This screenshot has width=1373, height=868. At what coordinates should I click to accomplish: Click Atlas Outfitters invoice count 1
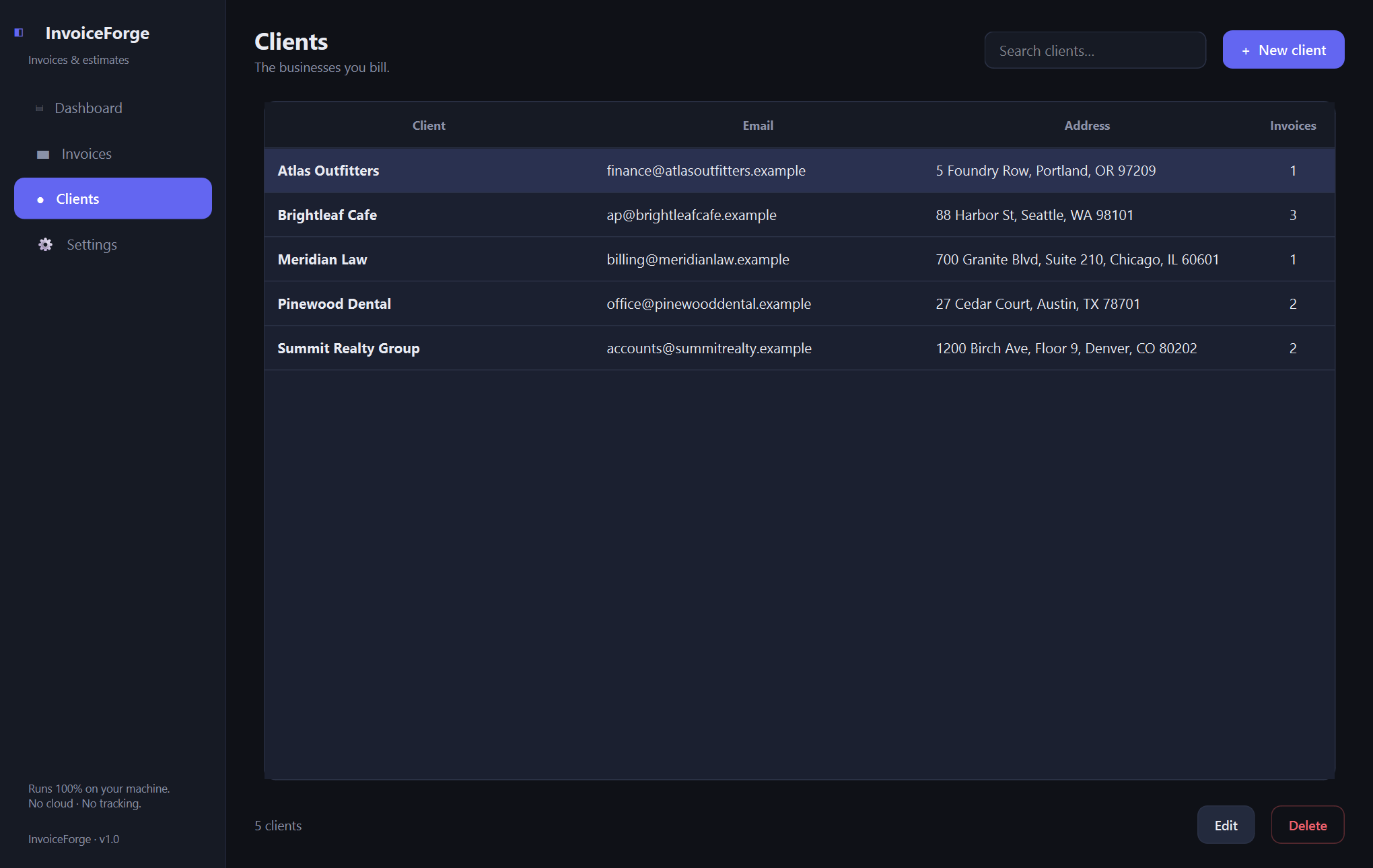[1293, 171]
